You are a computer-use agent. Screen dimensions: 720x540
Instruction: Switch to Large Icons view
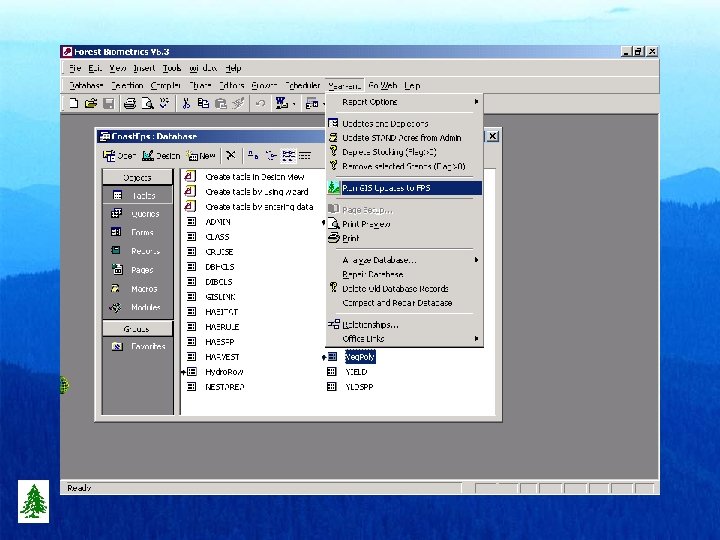coord(253,156)
